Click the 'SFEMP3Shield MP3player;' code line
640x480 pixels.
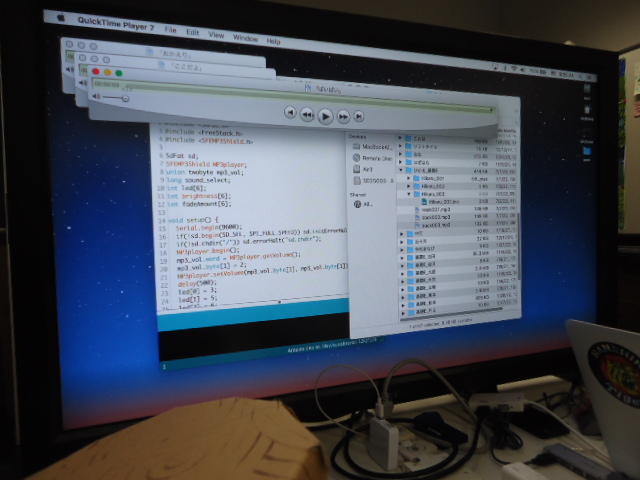206,164
